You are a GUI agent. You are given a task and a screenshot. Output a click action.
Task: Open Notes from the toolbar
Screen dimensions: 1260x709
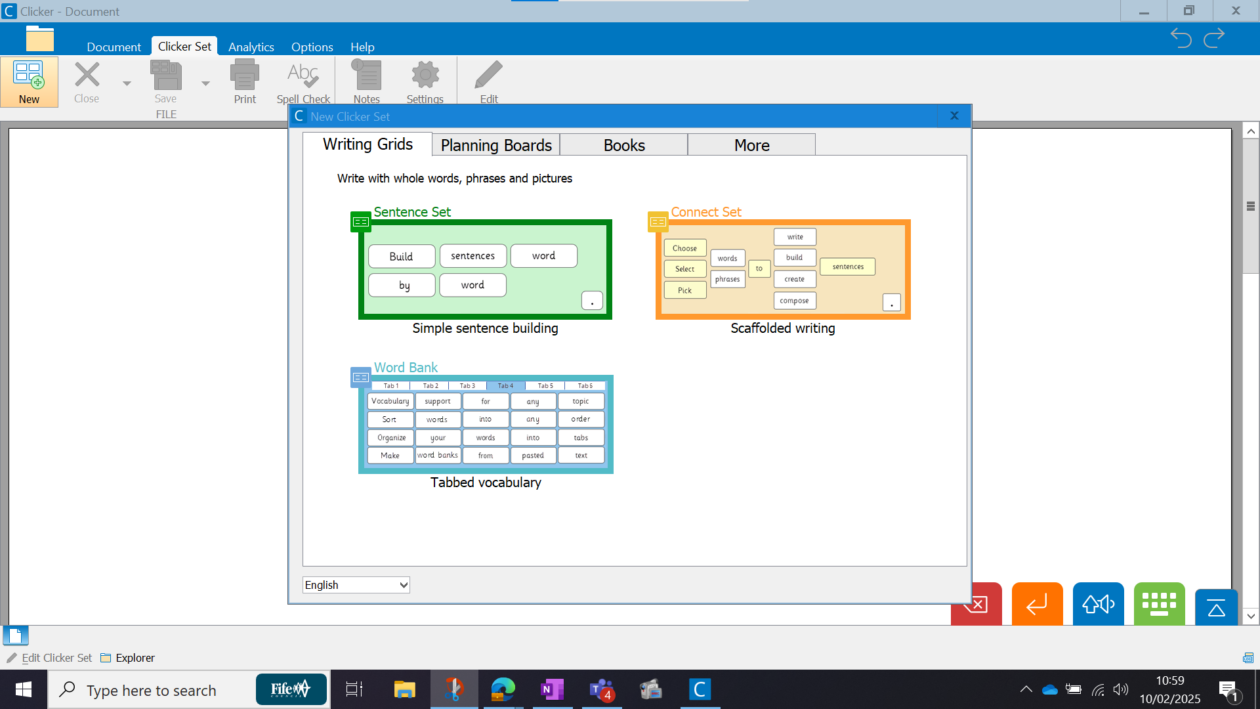[367, 82]
